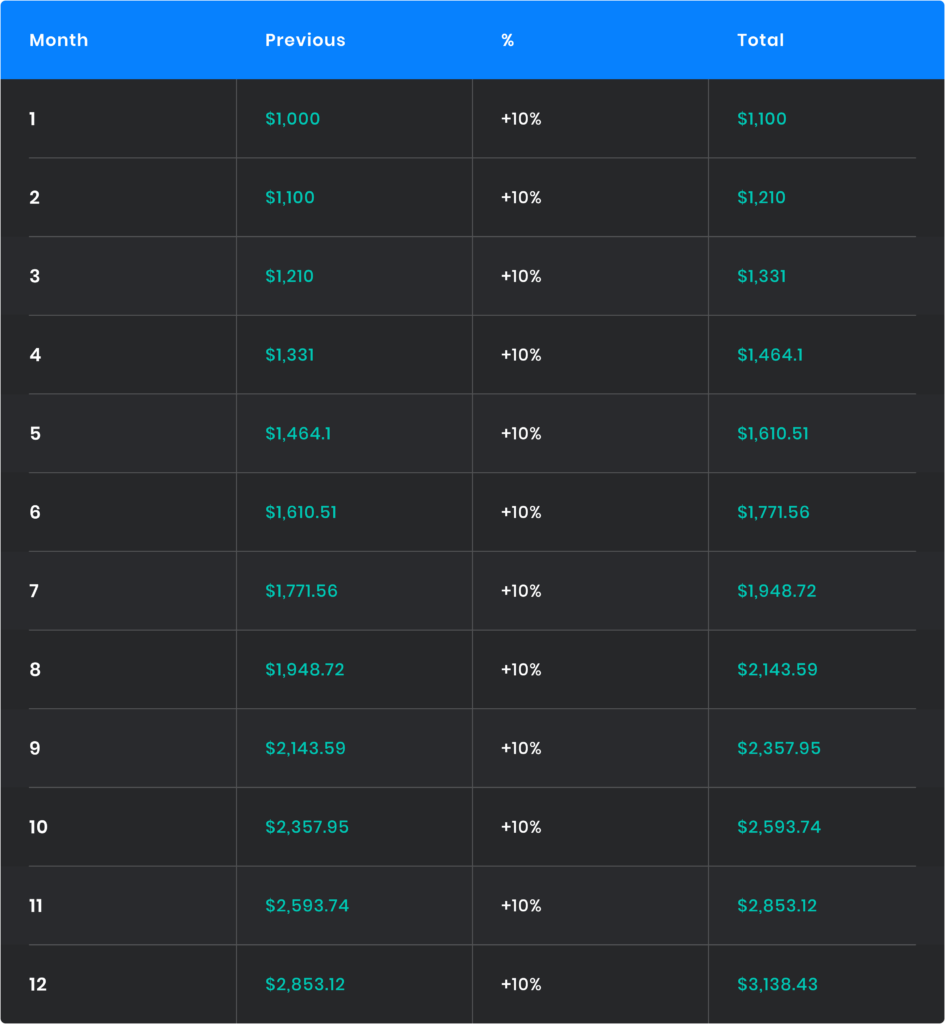Click the Total column header
This screenshot has width=945, height=1024.
[x=760, y=40]
